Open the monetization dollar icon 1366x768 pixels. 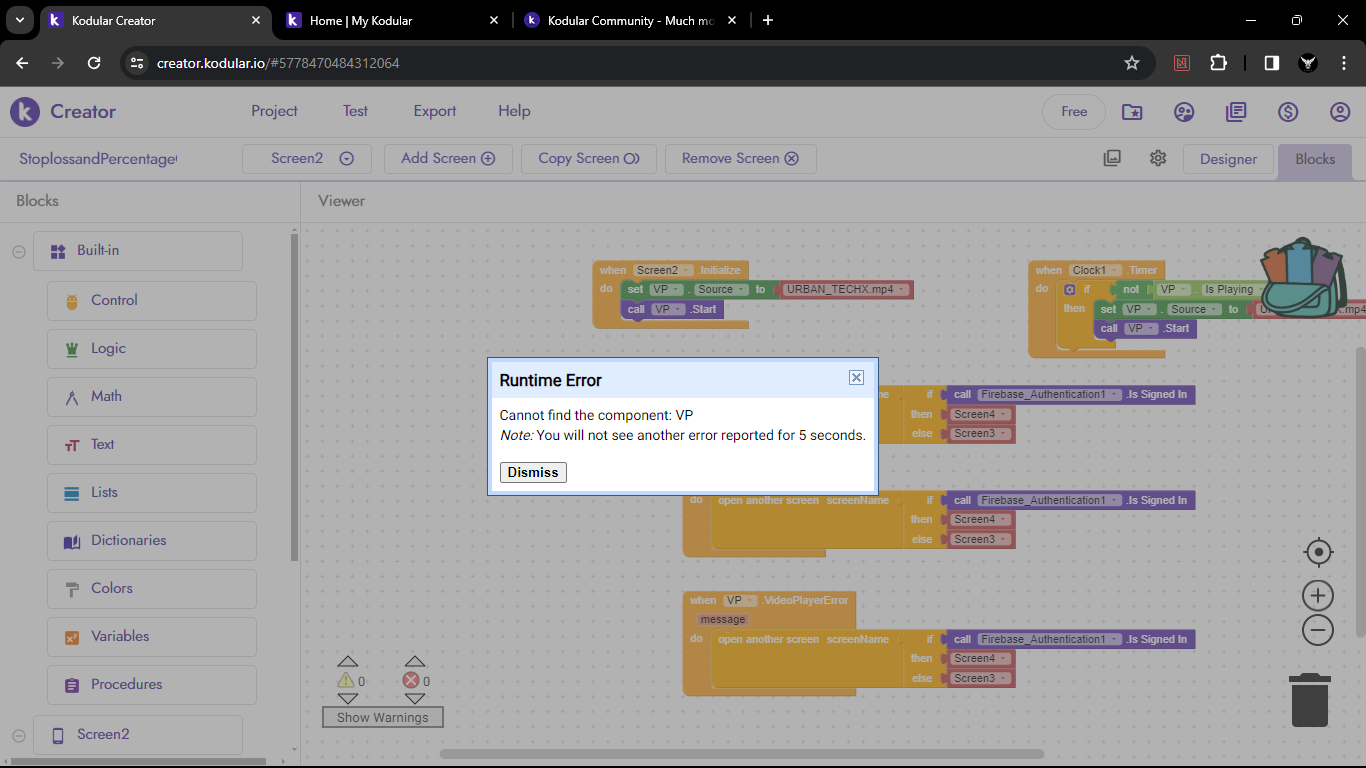coord(1288,112)
